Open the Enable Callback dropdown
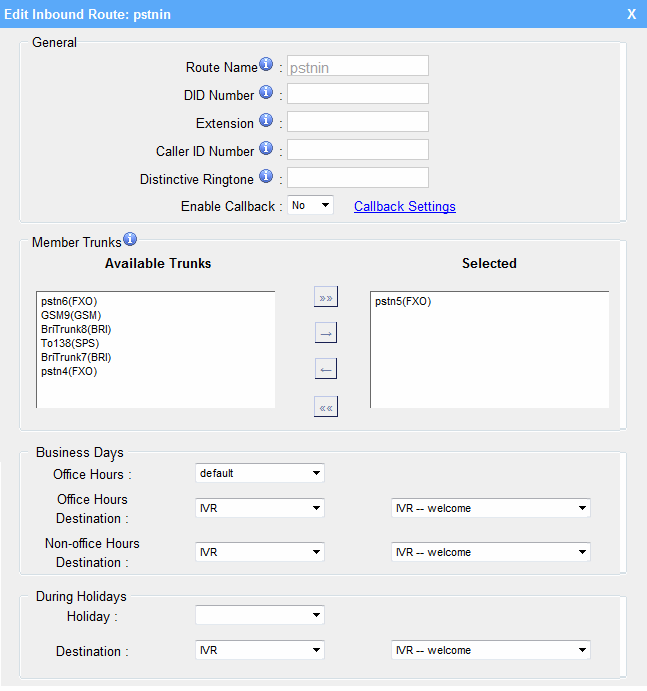This screenshot has width=647, height=691. (310, 205)
